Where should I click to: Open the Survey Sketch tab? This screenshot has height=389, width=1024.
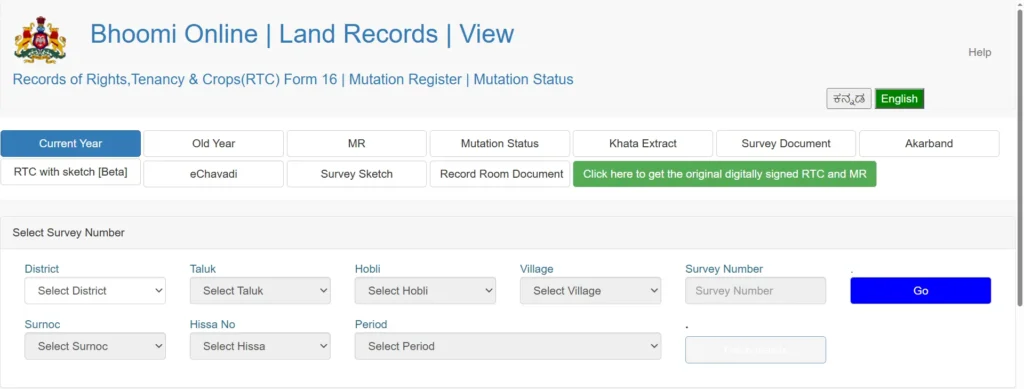pos(357,174)
